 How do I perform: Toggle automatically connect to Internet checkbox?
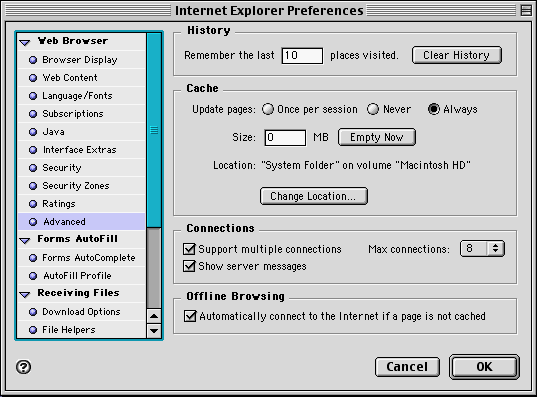190,316
